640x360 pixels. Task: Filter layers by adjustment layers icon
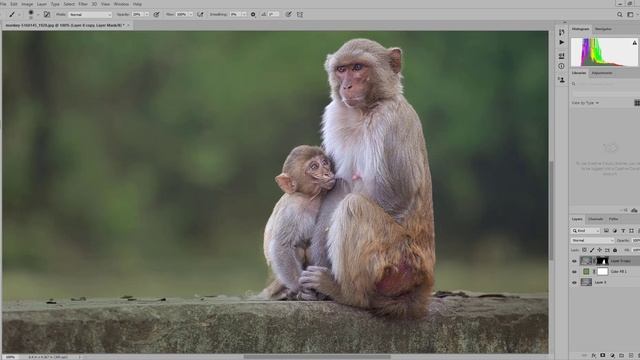tap(615, 231)
